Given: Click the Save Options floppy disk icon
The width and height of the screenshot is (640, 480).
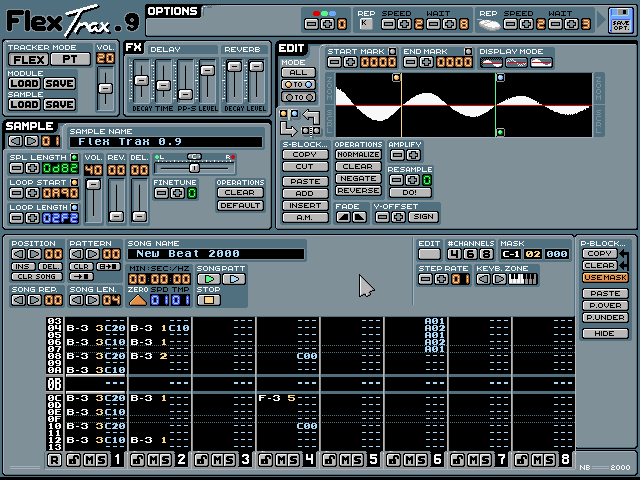Looking at the screenshot, I should coord(620,20).
